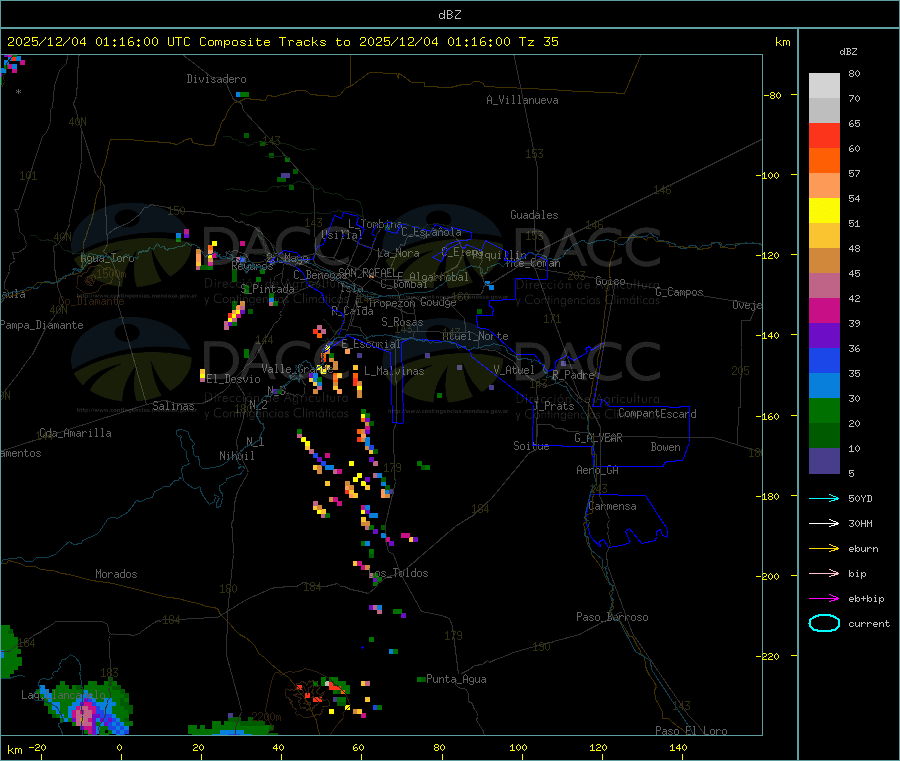900x761 pixels.
Task: Click the Carmensa location label
Action: point(612,506)
